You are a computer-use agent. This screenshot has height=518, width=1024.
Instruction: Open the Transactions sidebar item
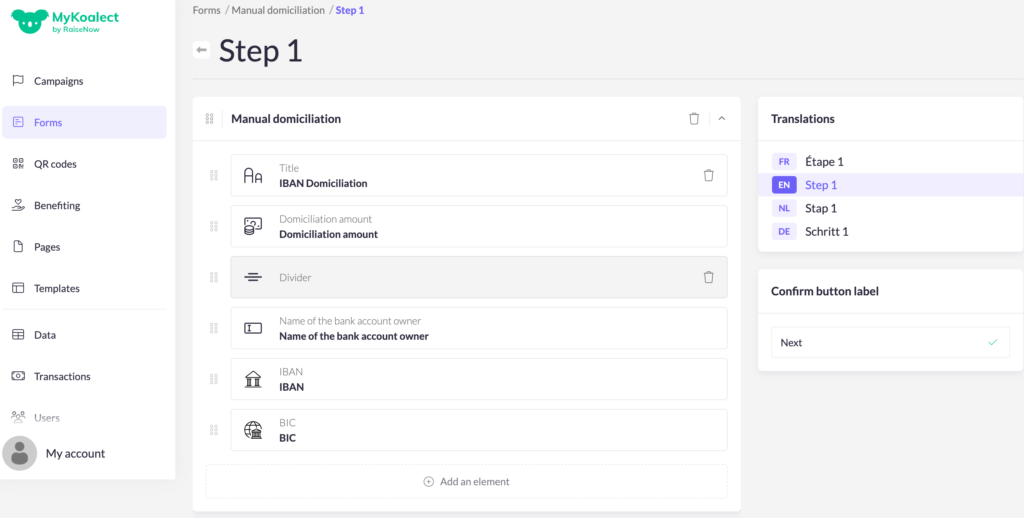pos(62,376)
